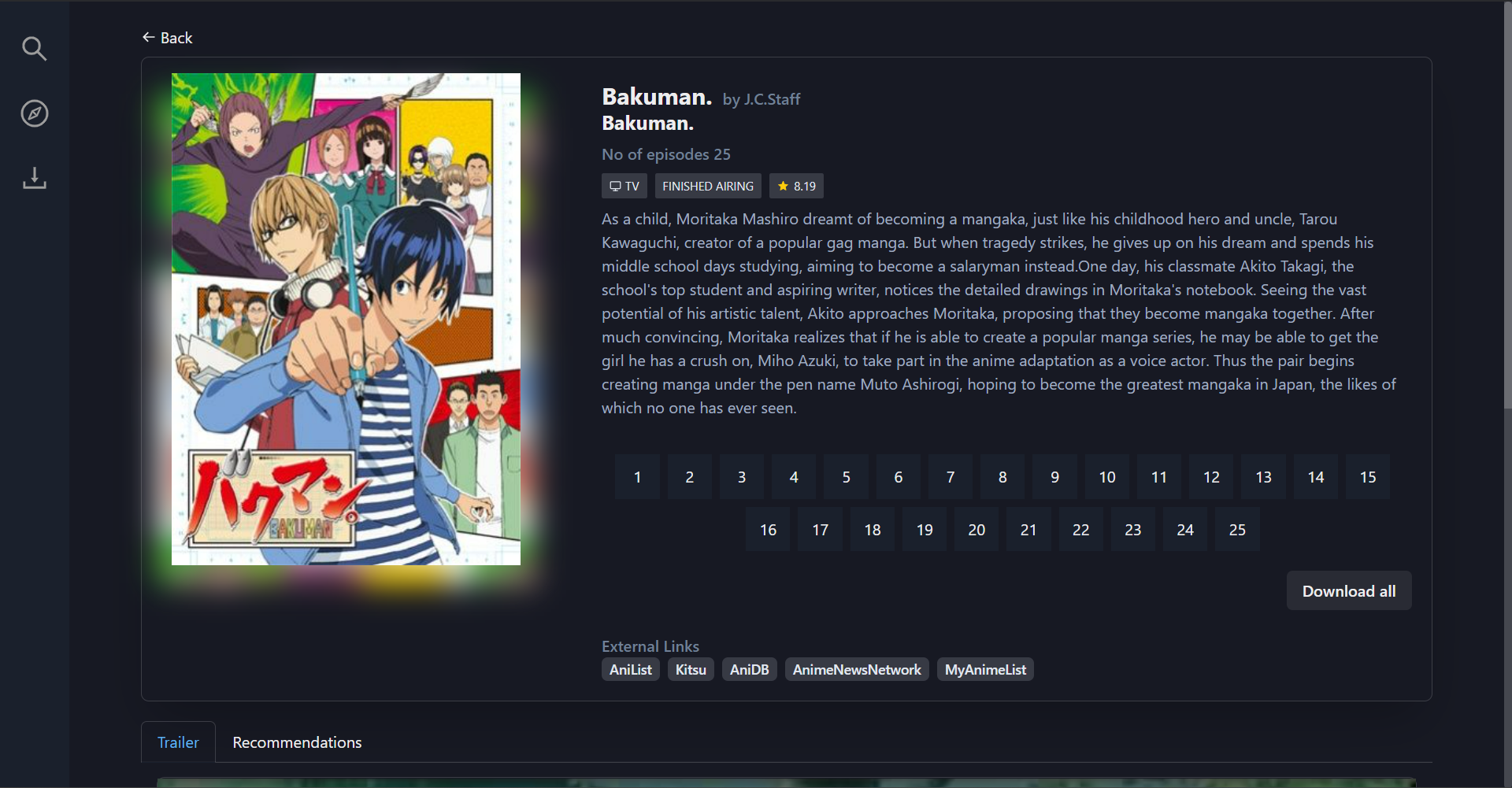Click the 8.19 star rating badge
Screen dimensions: 1512x788
(796, 186)
